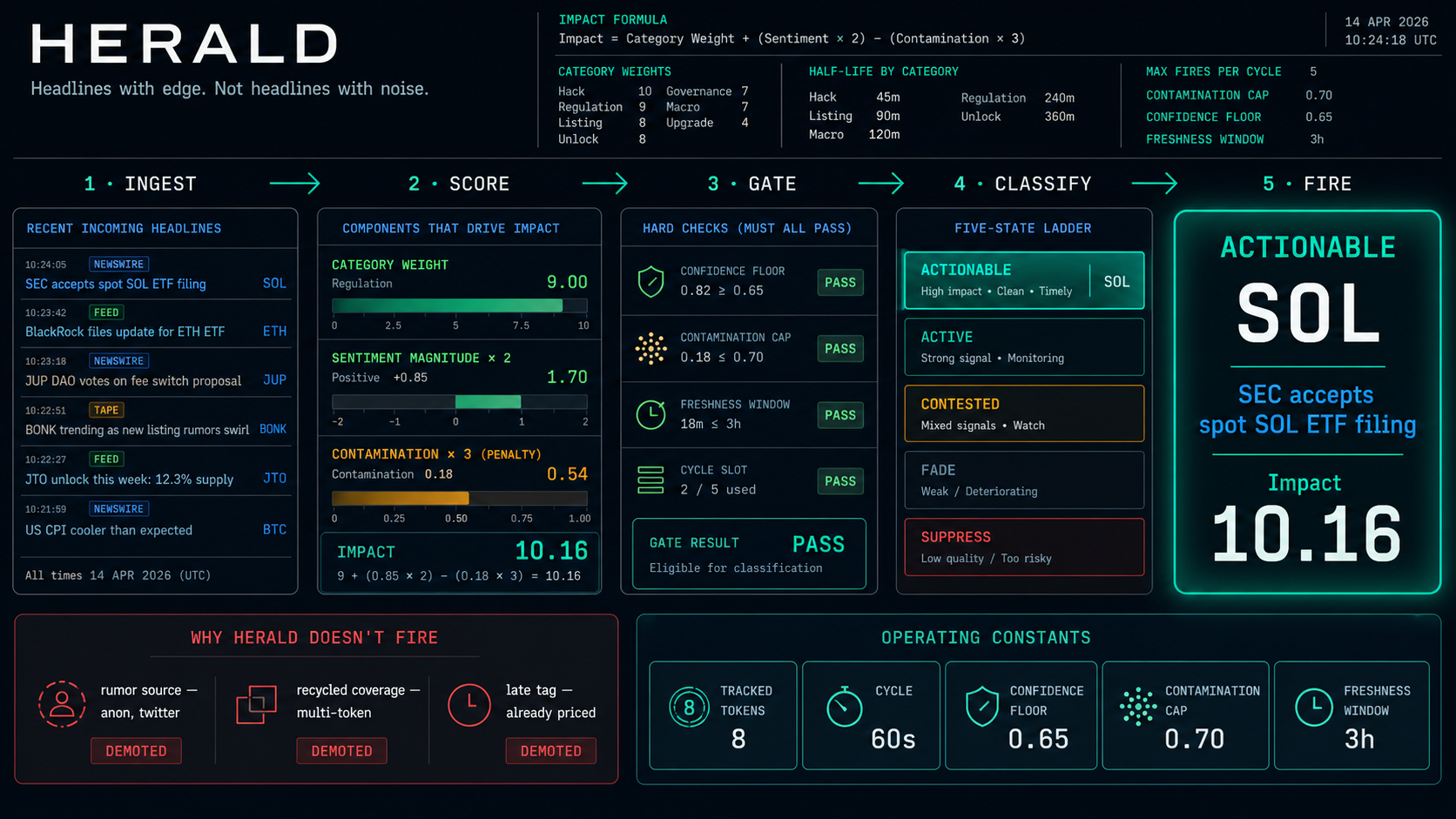Click the BTC ticker label
This screenshot has height=819, width=1456.
coord(274,529)
